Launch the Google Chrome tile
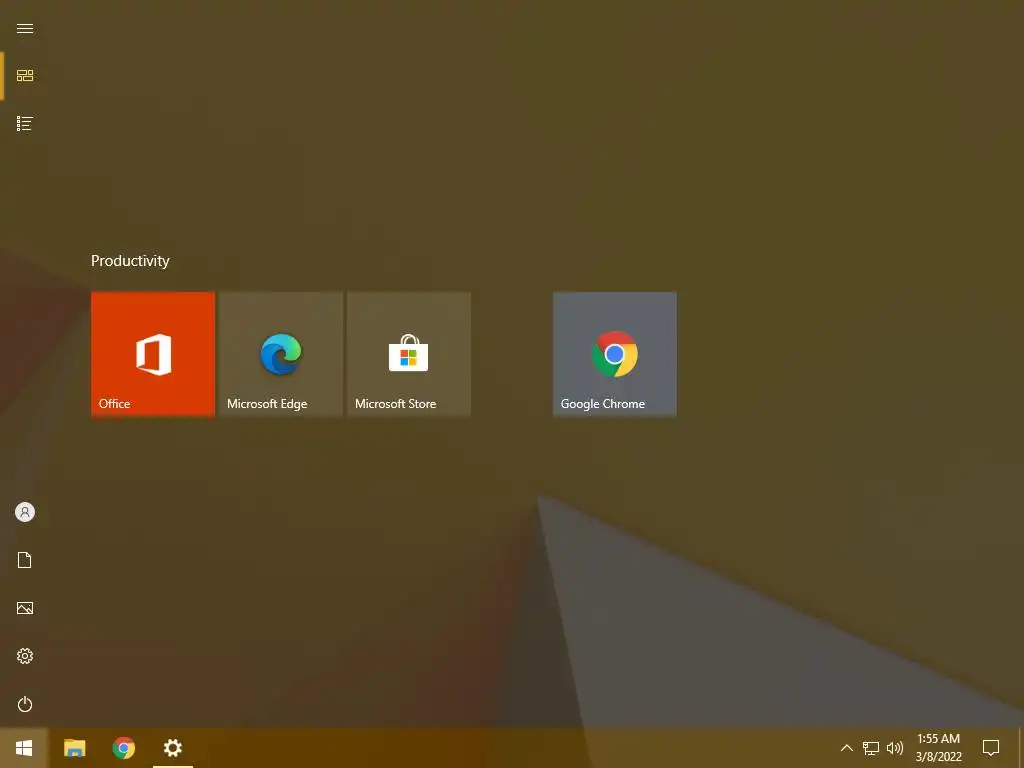This screenshot has height=768, width=1024. click(x=615, y=354)
